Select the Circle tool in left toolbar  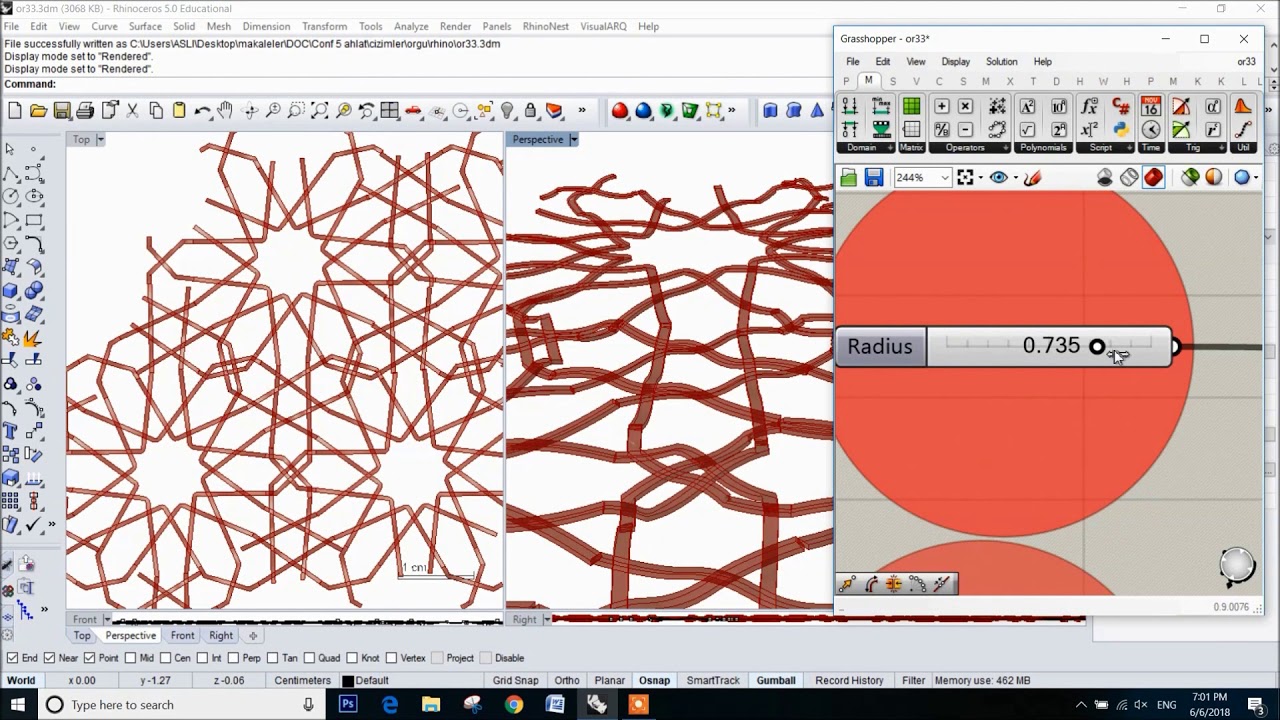pos(10,197)
